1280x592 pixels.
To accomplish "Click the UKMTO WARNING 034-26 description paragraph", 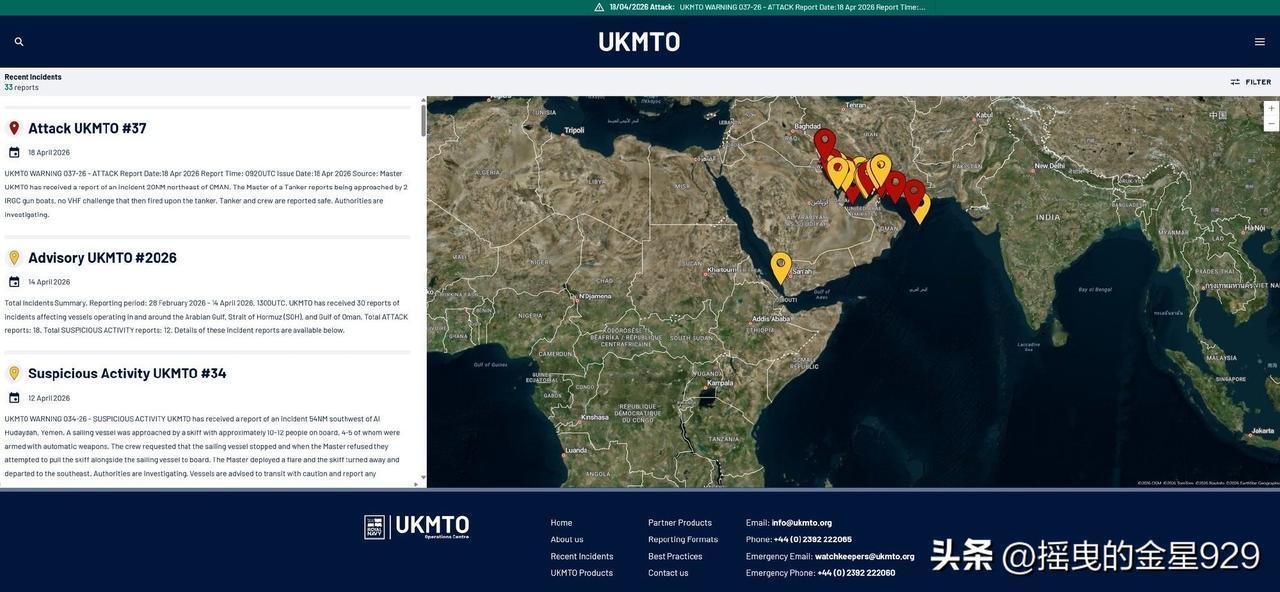I will click(203, 446).
